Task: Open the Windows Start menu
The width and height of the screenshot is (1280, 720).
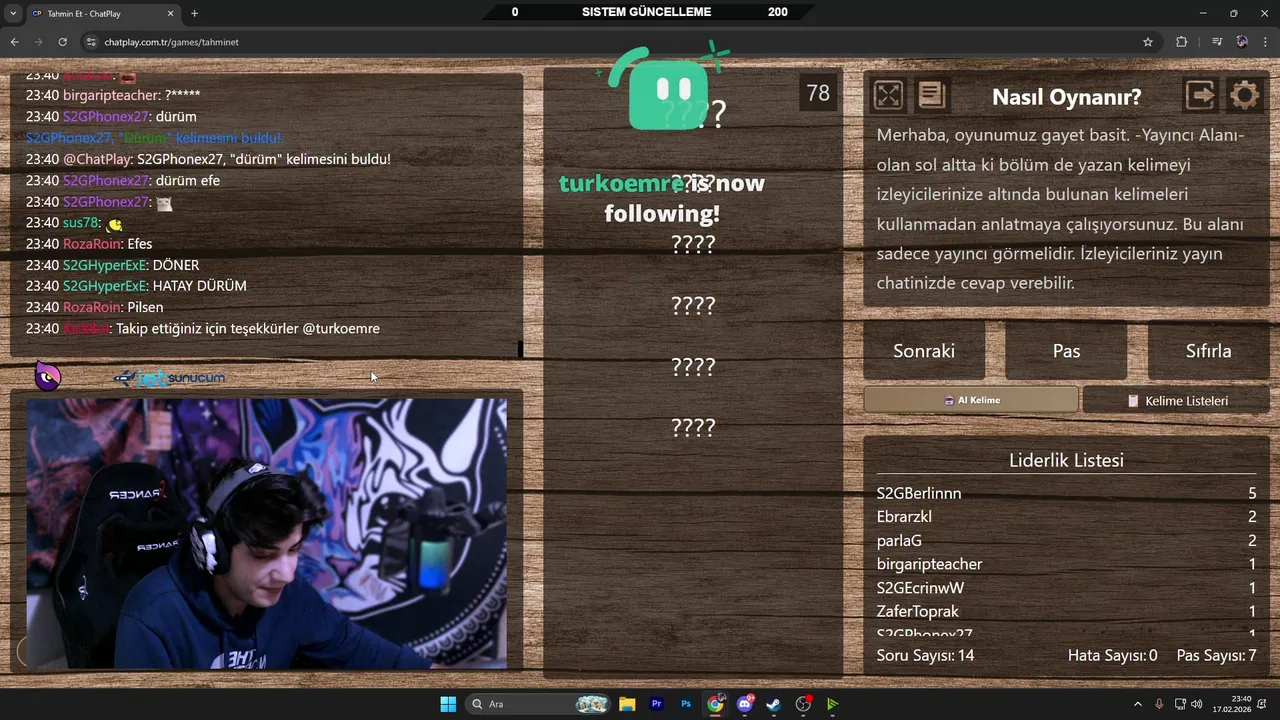Action: tap(448, 704)
